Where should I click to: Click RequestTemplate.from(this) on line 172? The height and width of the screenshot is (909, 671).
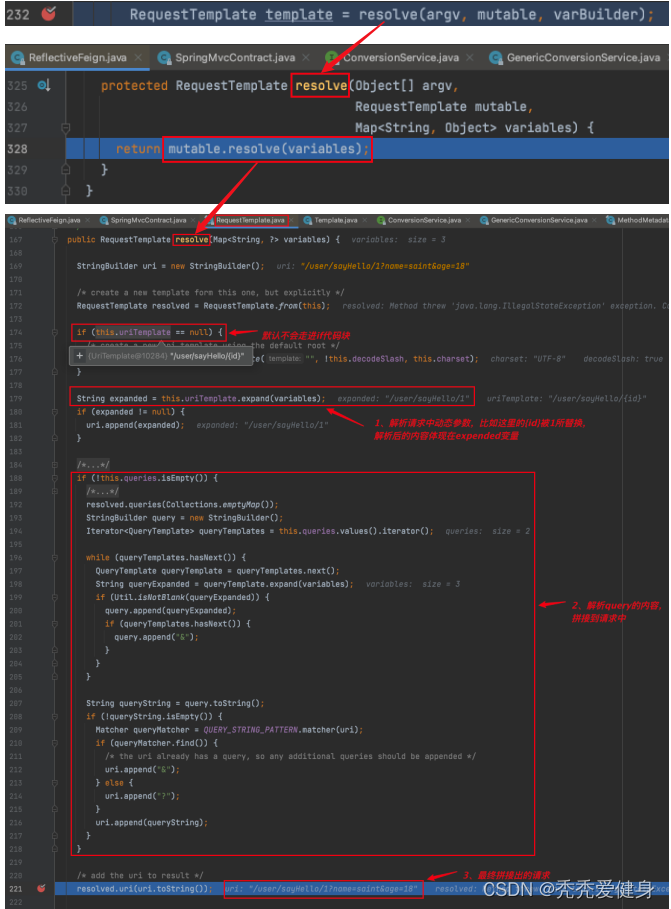click(x=266, y=306)
